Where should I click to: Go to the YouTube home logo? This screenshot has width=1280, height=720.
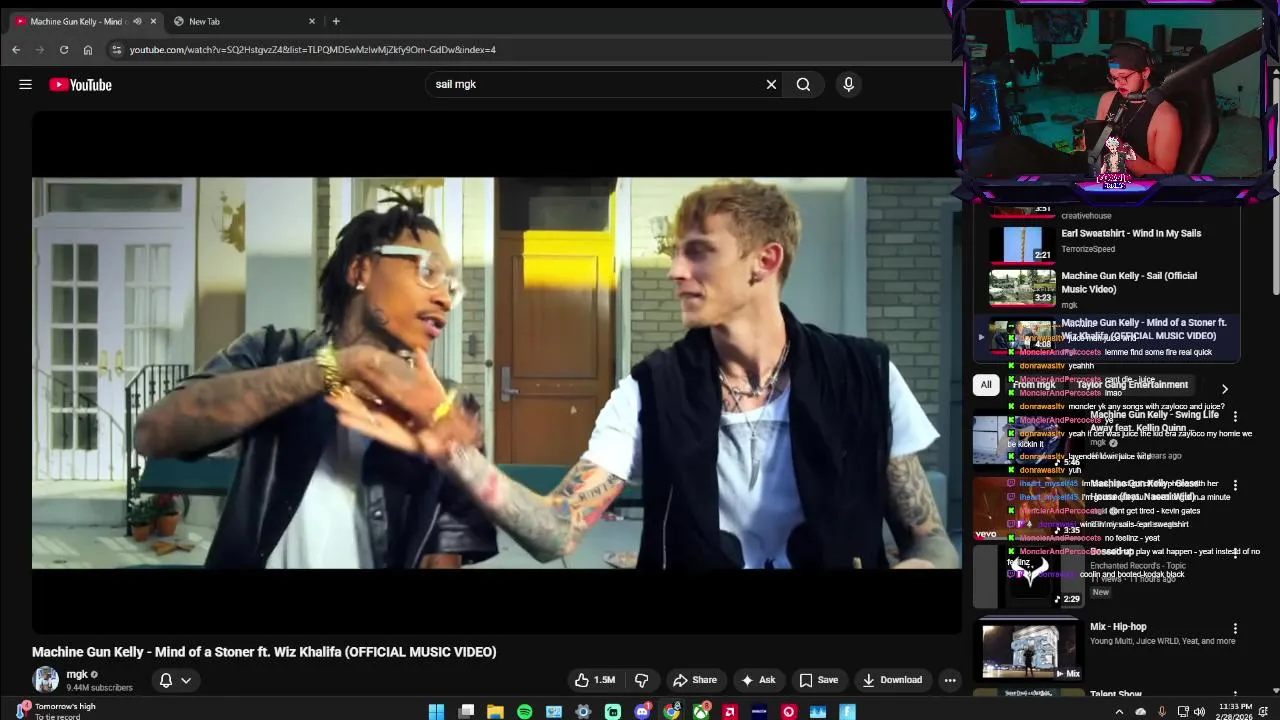[x=80, y=85]
